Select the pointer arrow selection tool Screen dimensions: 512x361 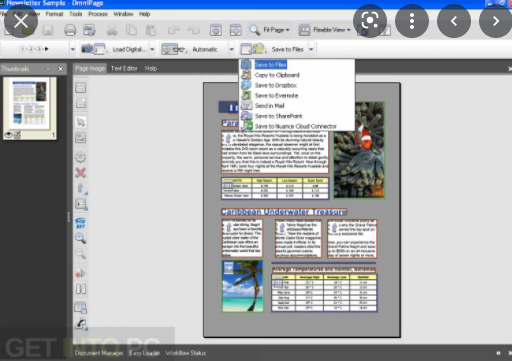click(x=80, y=122)
